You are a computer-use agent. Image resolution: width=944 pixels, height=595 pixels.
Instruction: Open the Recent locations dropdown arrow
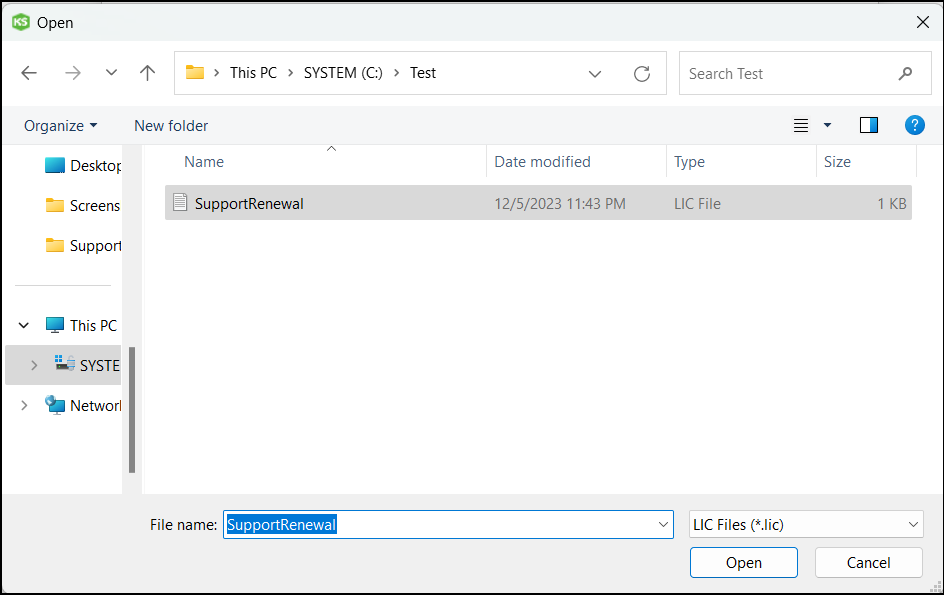click(111, 73)
